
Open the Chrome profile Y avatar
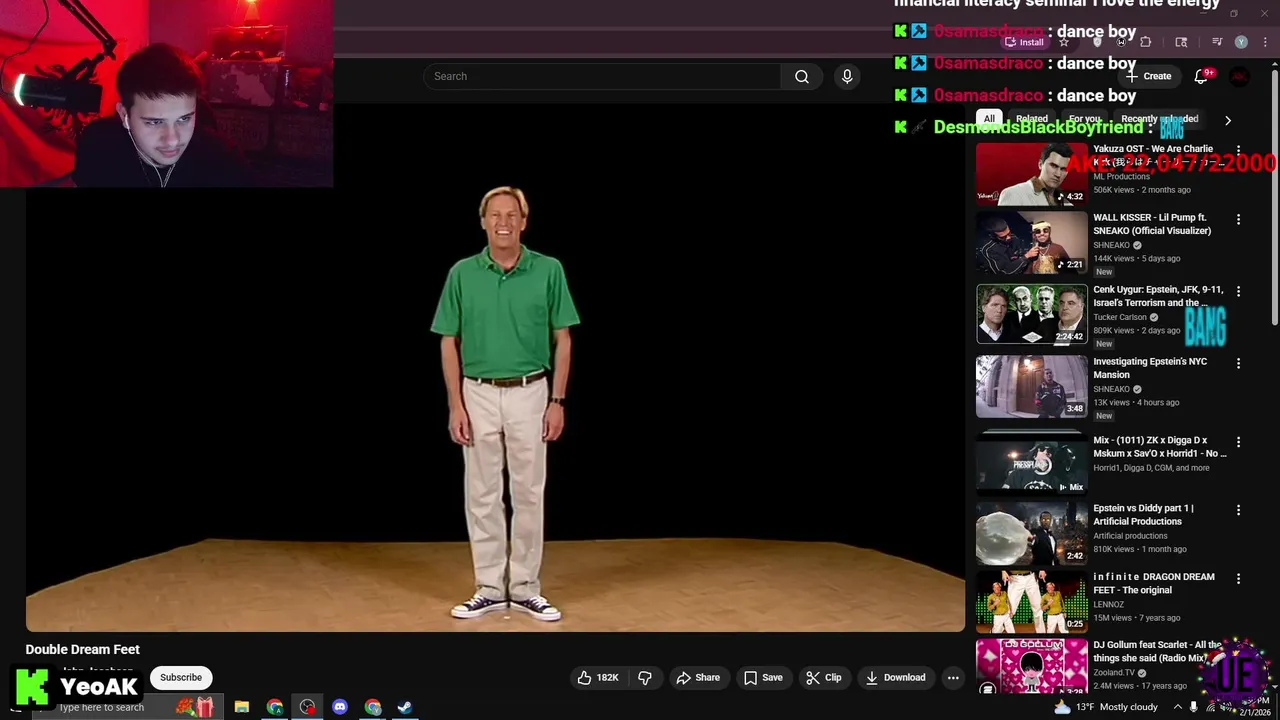pyautogui.click(x=1241, y=42)
